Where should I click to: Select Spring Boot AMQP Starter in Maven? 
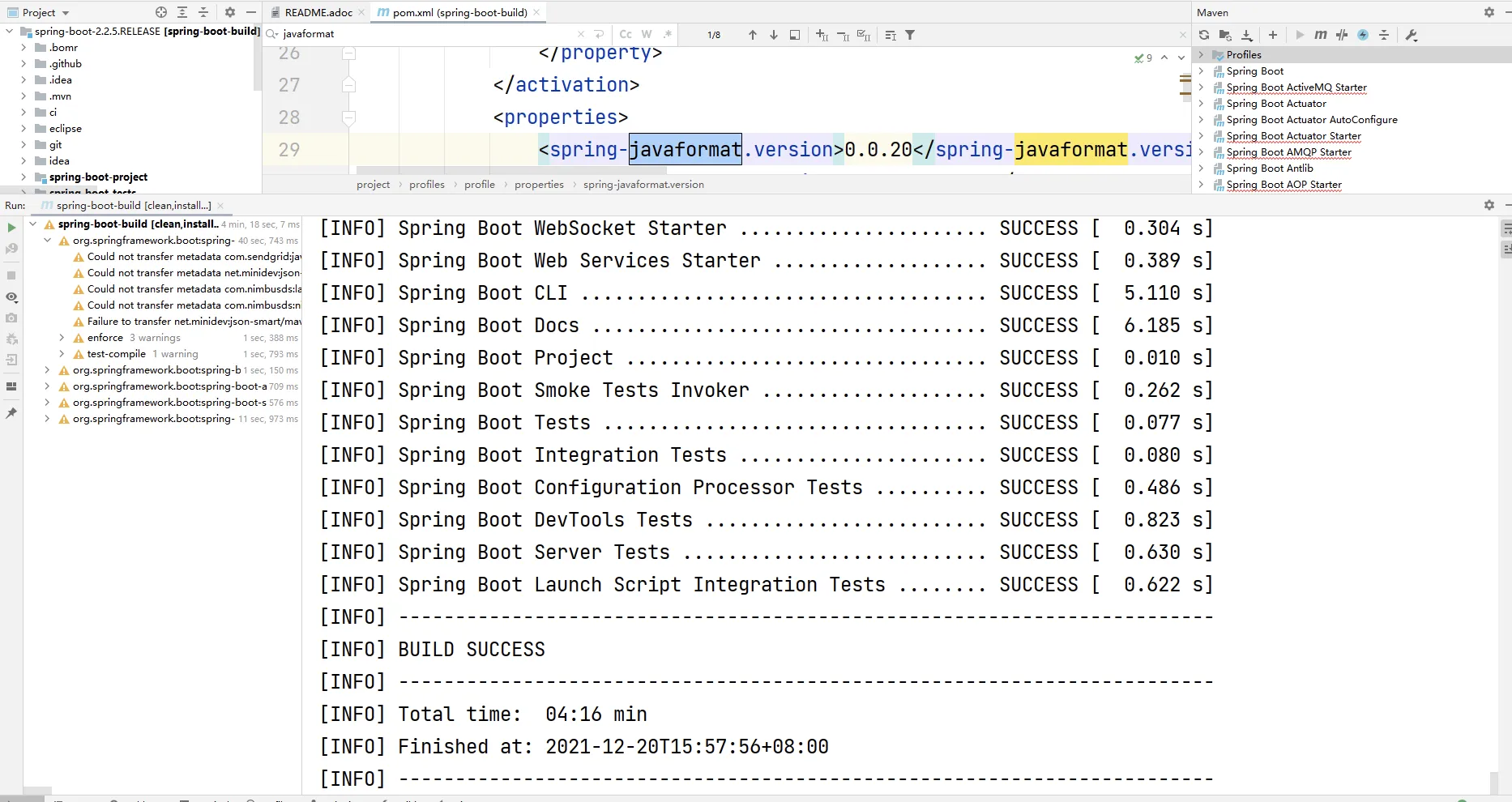(1288, 152)
